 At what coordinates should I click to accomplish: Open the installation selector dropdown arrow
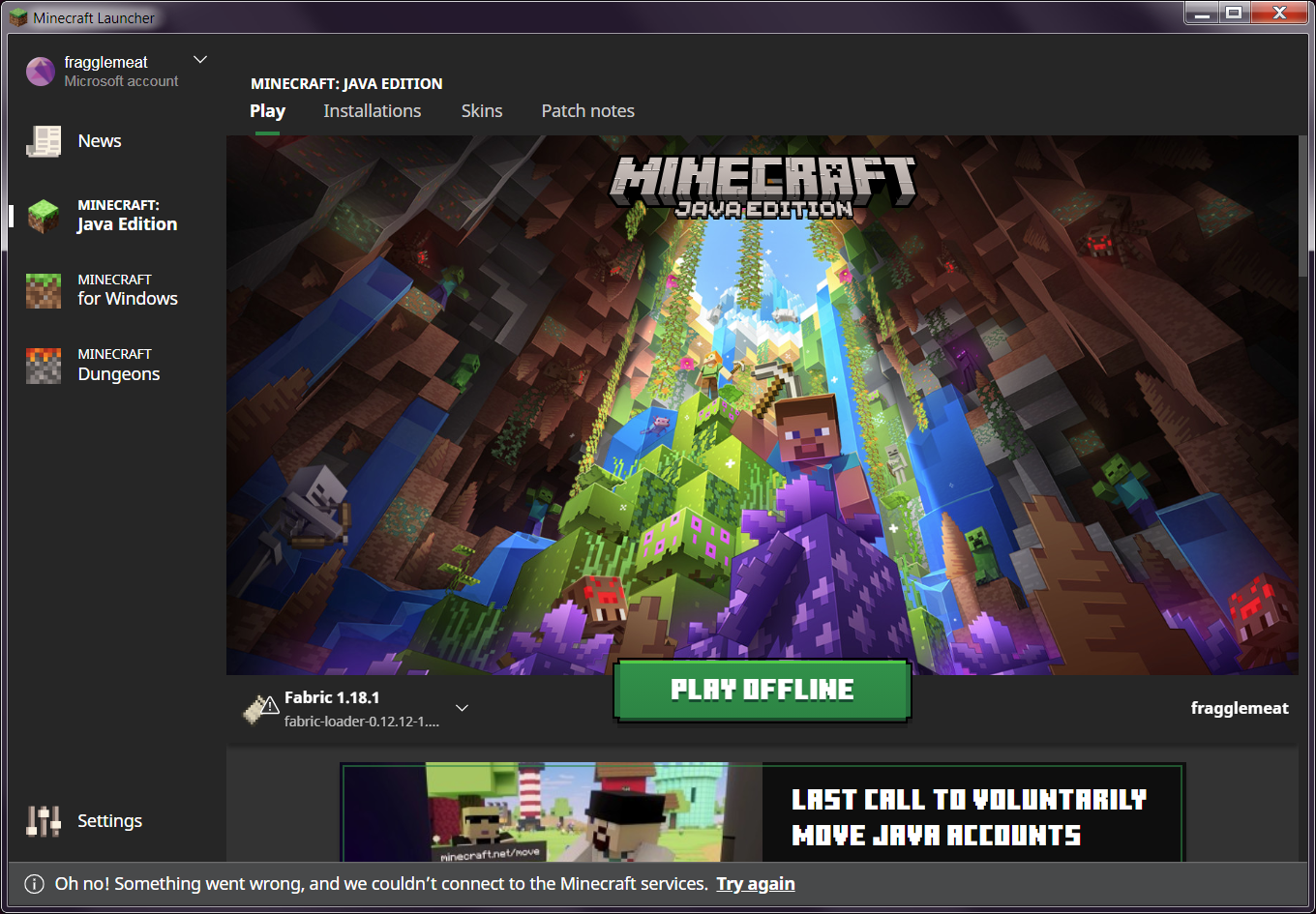(x=463, y=708)
